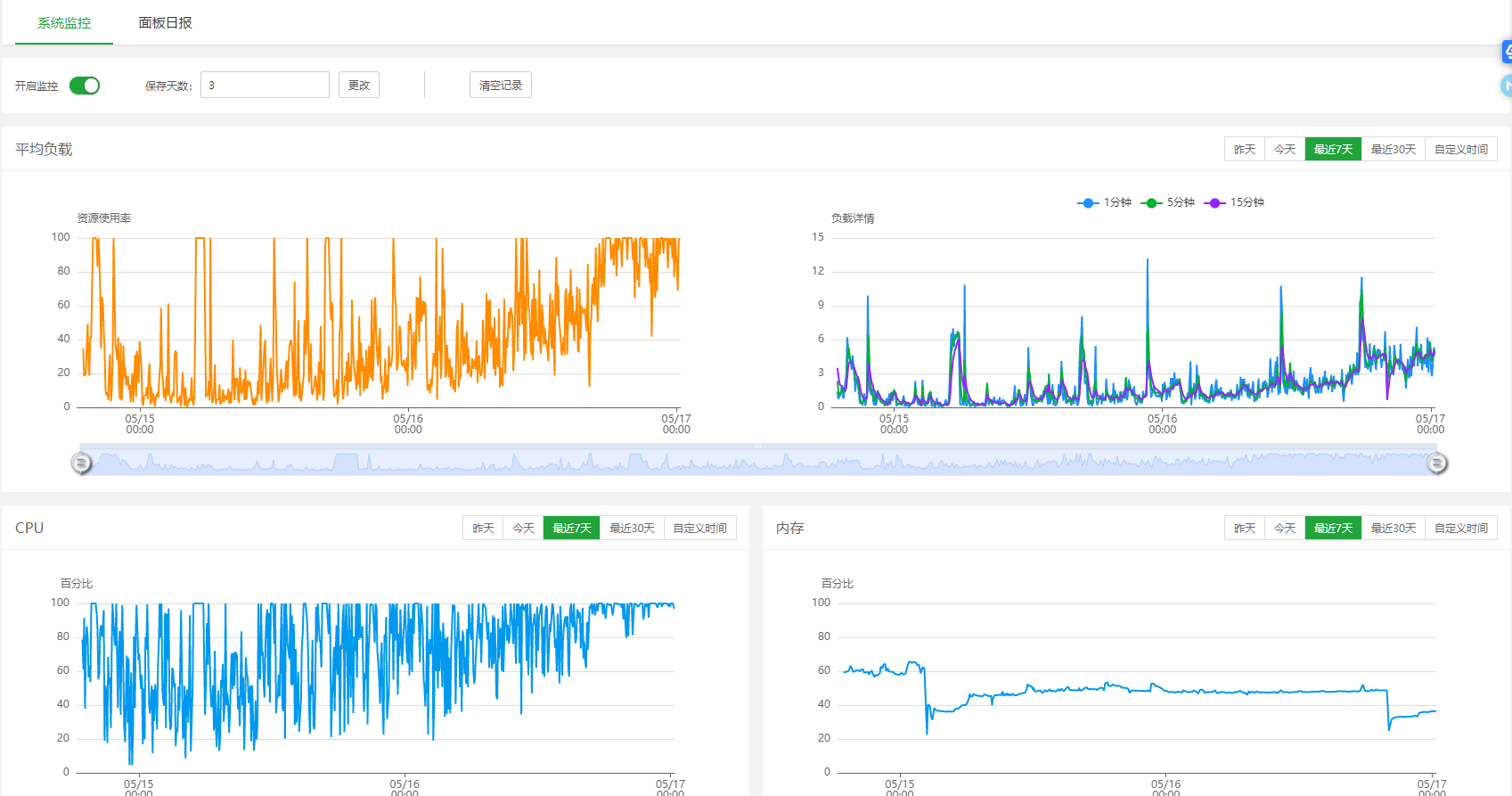The image size is (1512, 796).
Task: Open 自定义时间 in 平均负载 panel
Action: click(x=1461, y=149)
